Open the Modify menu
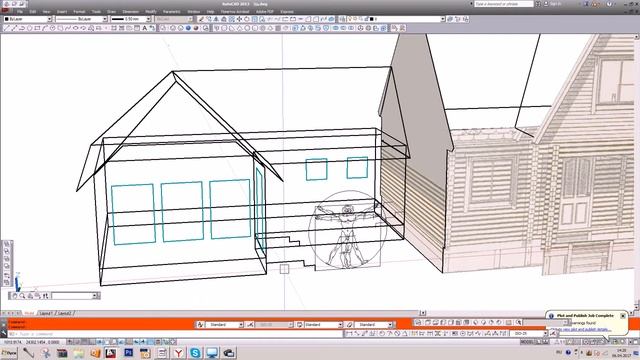This screenshot has width=640, height=360. (151, 11)
